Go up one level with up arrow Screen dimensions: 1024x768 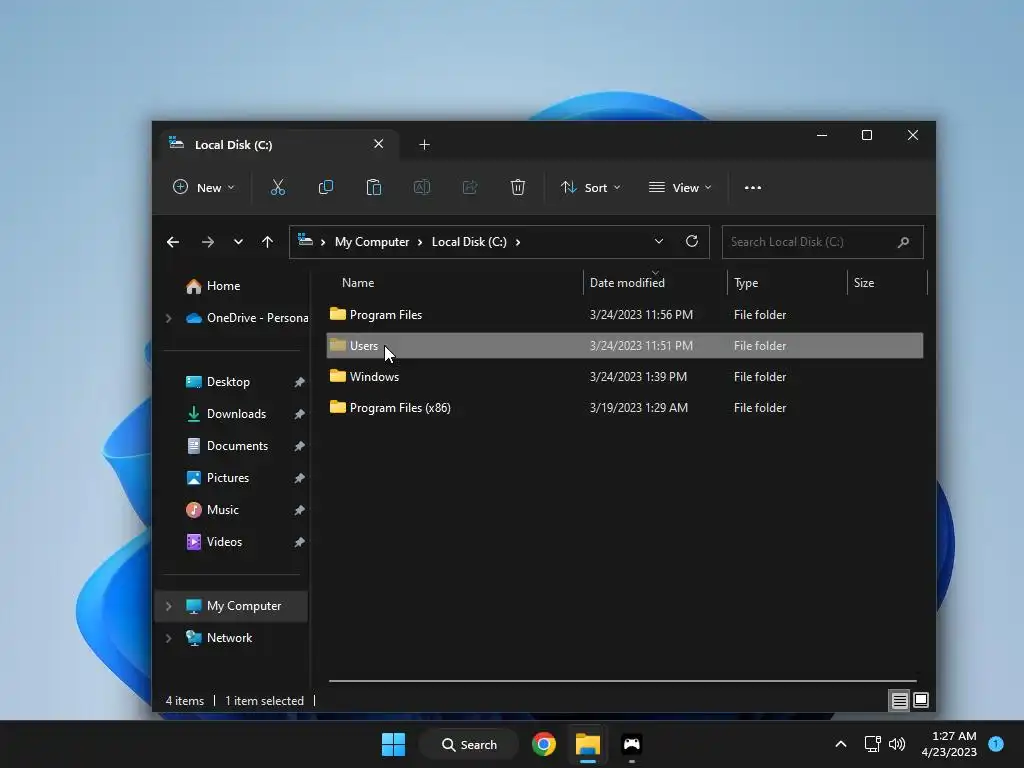[x=267, y=242]
